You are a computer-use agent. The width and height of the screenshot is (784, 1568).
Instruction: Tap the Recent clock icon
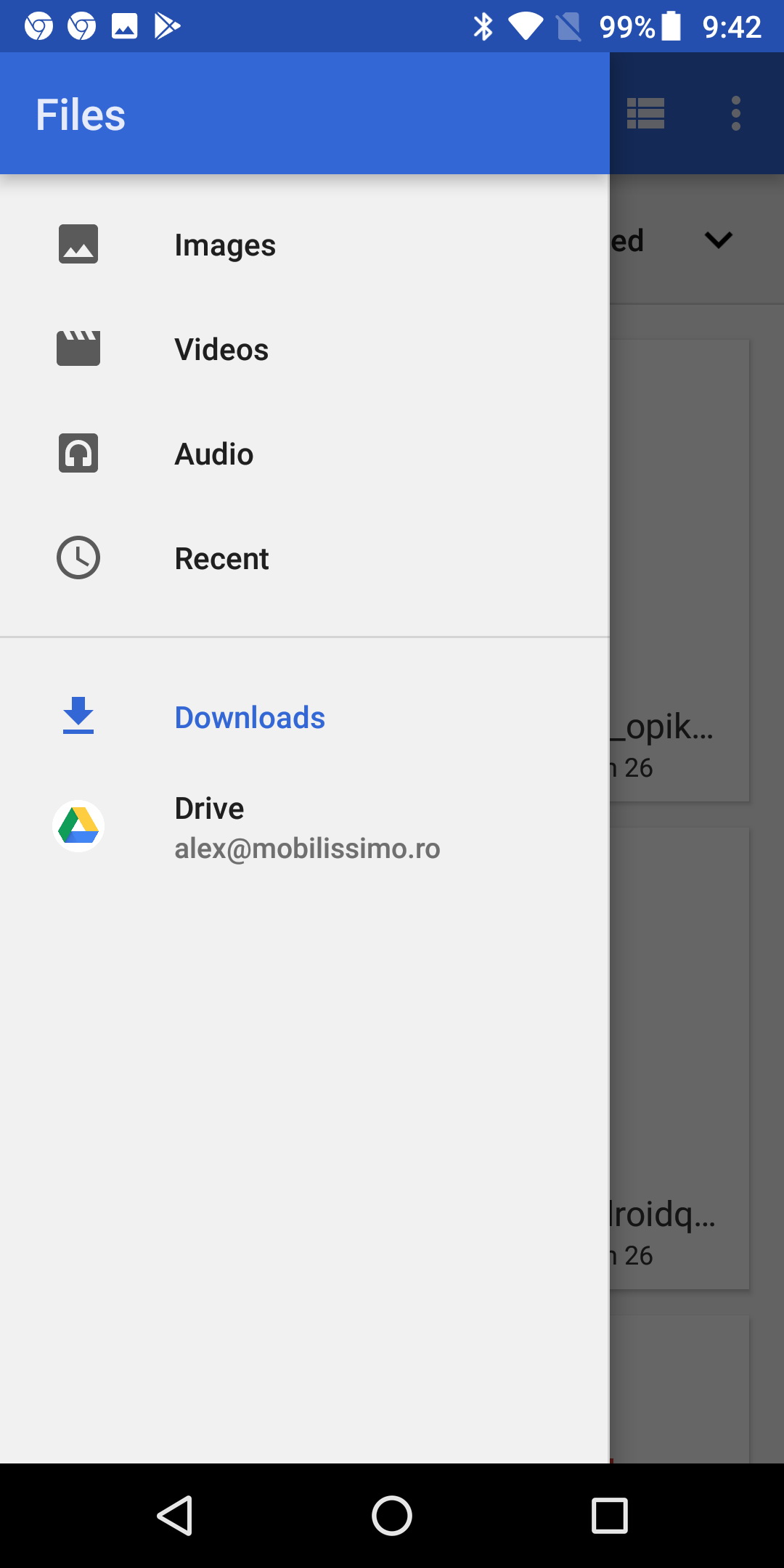pyautogui.click(x=78, y=558)
